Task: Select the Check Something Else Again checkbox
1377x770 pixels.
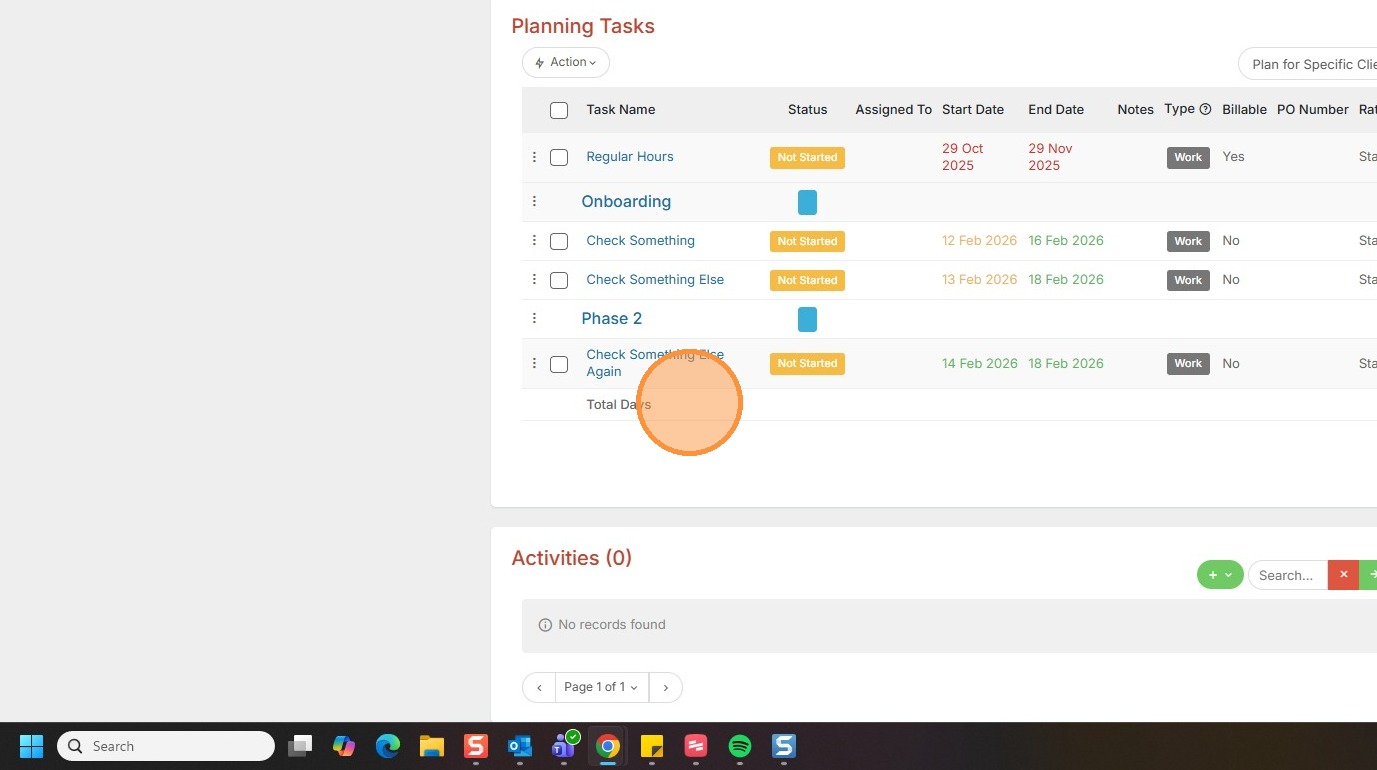Action: (x=559, y=364)
